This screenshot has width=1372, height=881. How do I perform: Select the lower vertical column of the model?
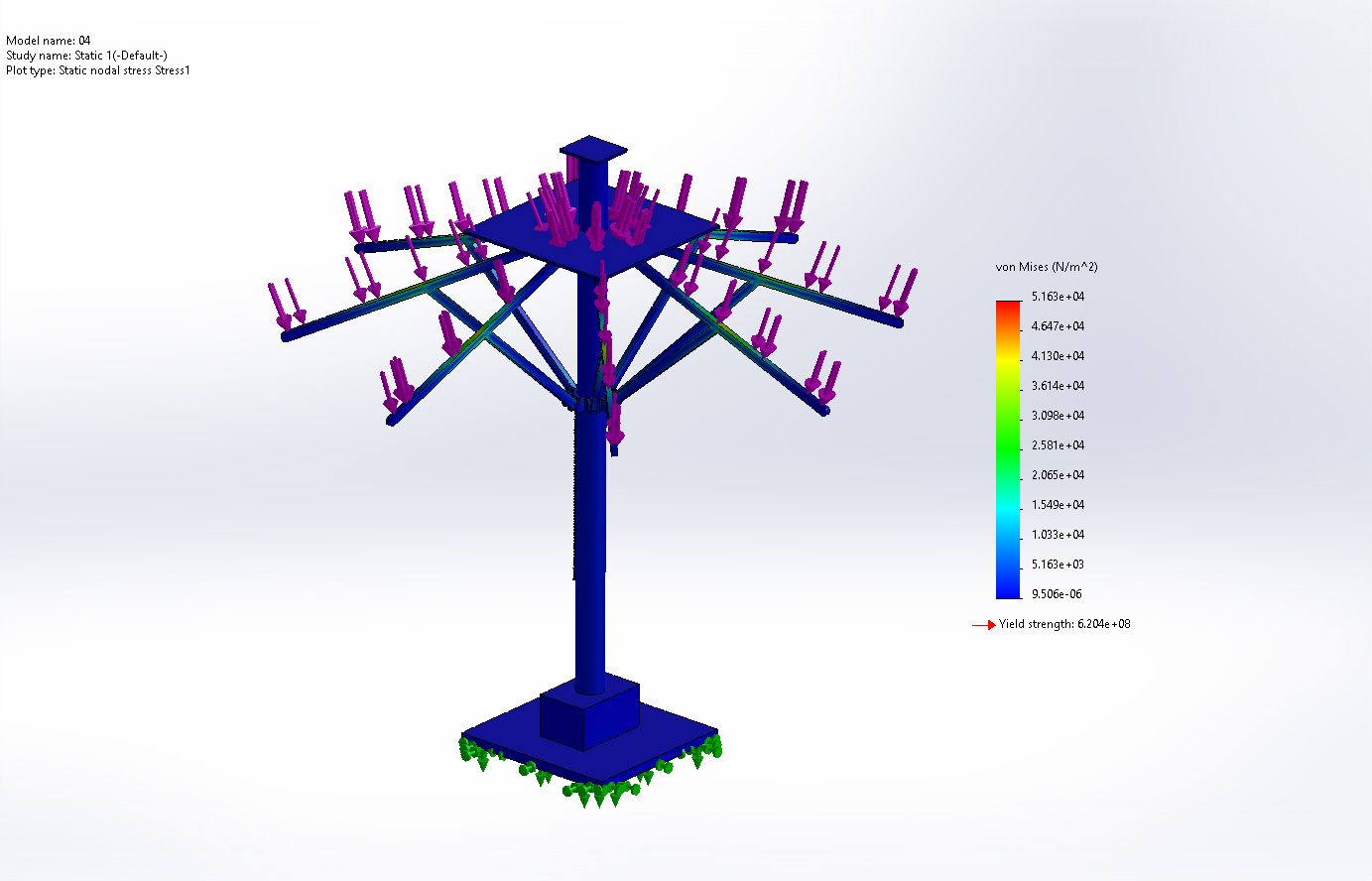click(590, 551)
